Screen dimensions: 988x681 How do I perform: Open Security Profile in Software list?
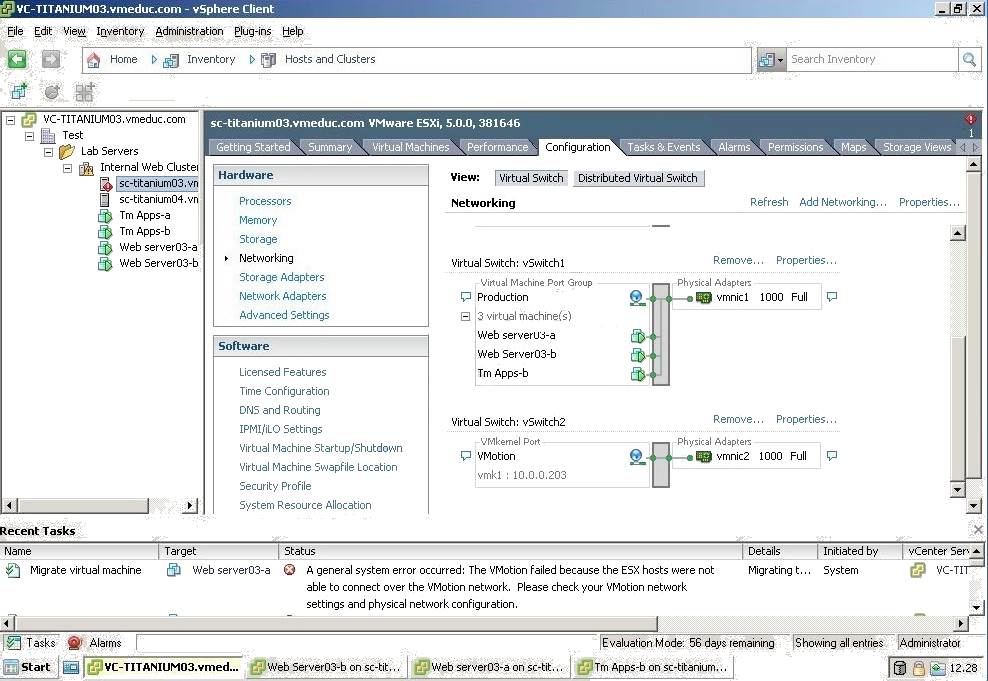coord(275,486)
